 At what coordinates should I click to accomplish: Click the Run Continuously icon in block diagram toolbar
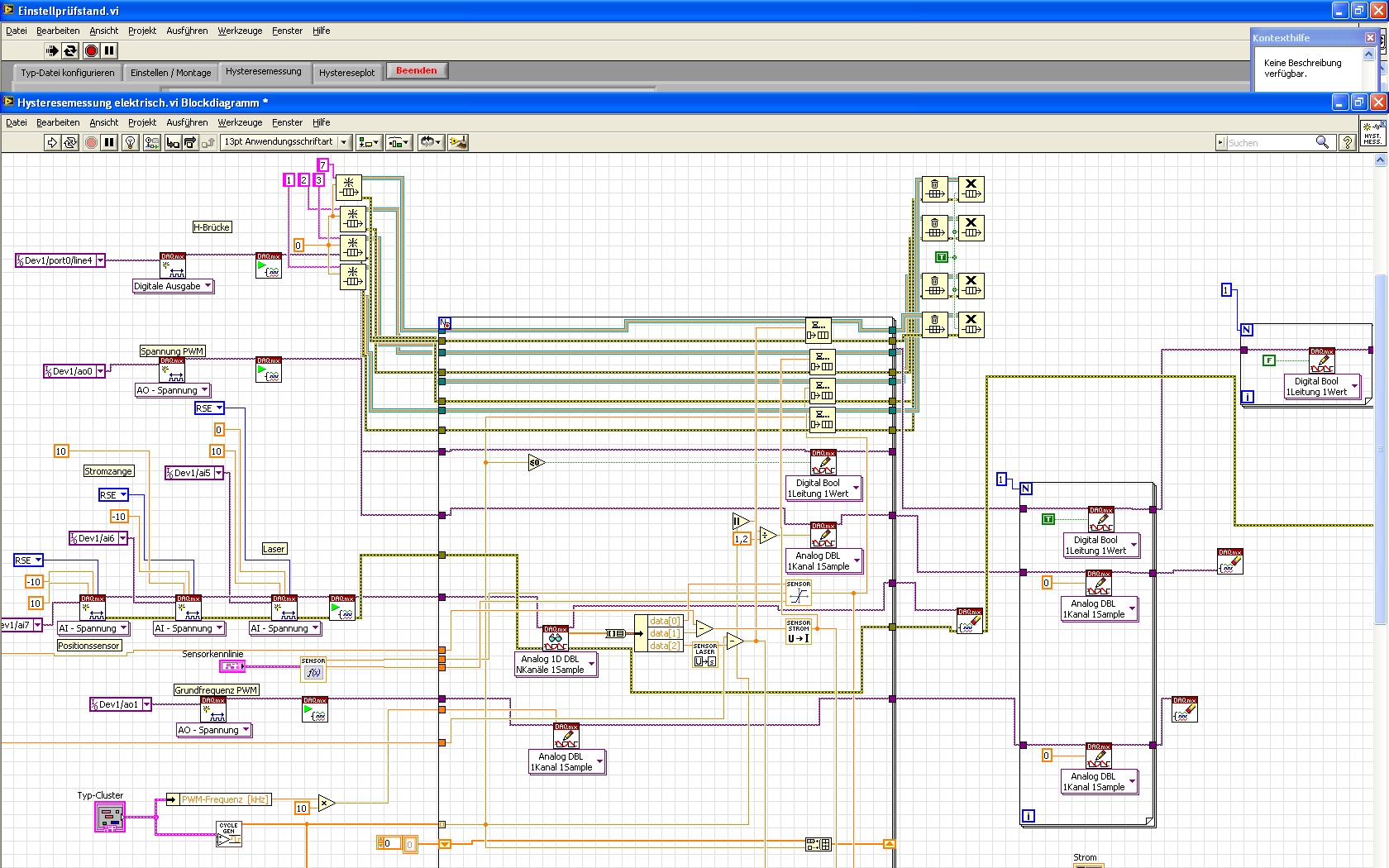[x=70, y=142]
